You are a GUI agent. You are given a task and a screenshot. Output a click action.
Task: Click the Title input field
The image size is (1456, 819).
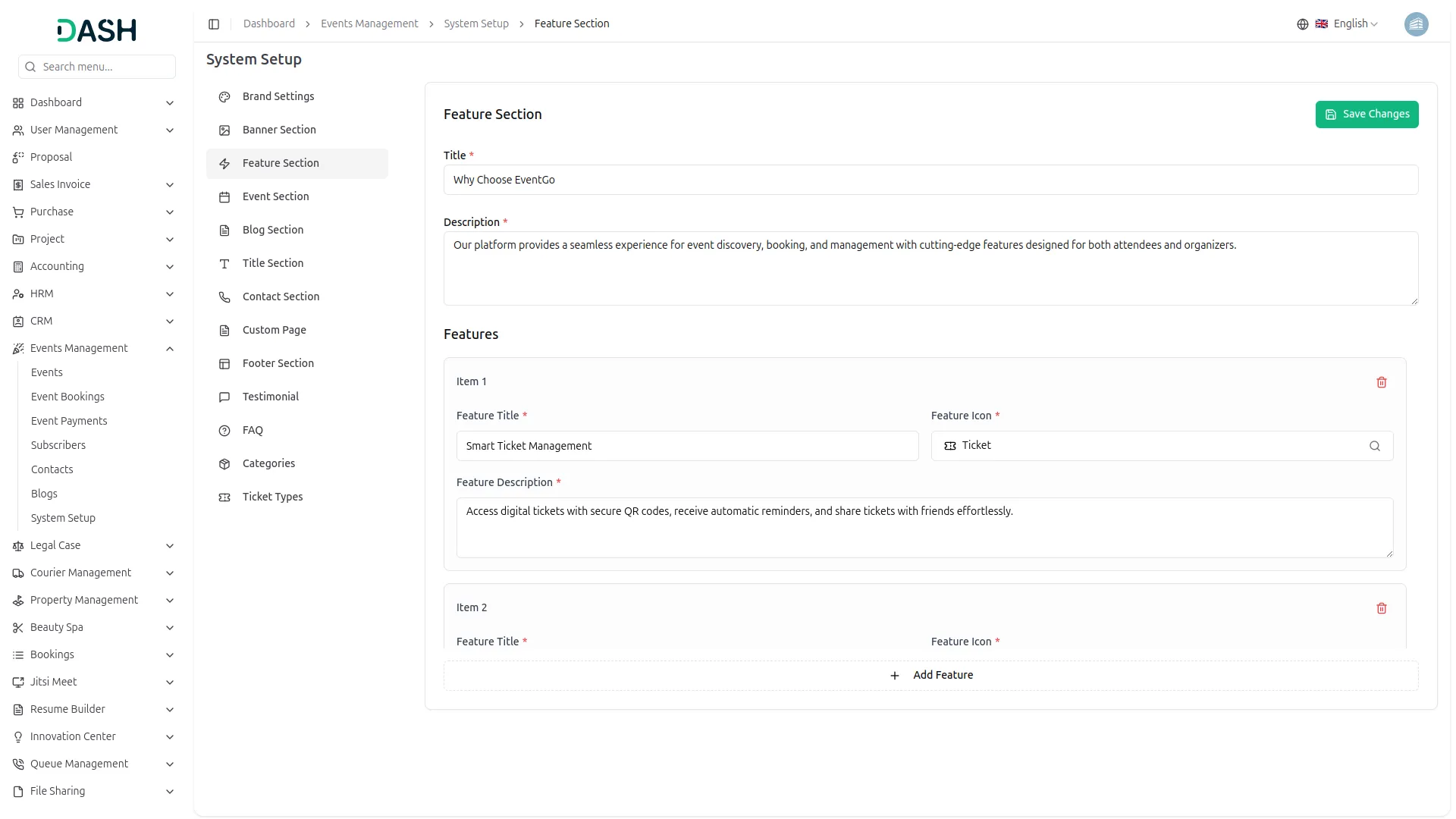pos(930,180)
